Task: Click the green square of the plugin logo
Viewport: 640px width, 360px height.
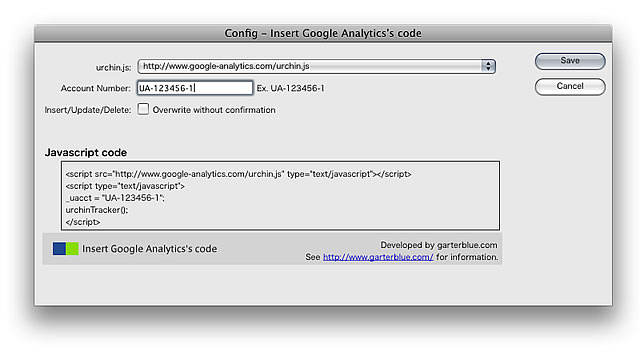Action: coord(72,249)
